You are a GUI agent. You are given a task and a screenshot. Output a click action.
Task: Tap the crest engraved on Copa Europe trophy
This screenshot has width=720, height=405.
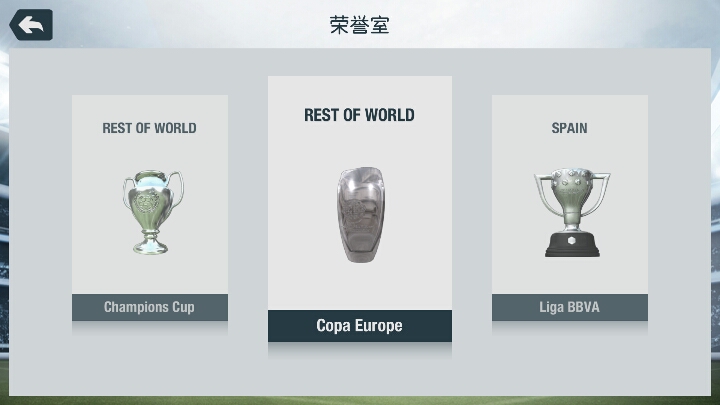click(355, 214)
